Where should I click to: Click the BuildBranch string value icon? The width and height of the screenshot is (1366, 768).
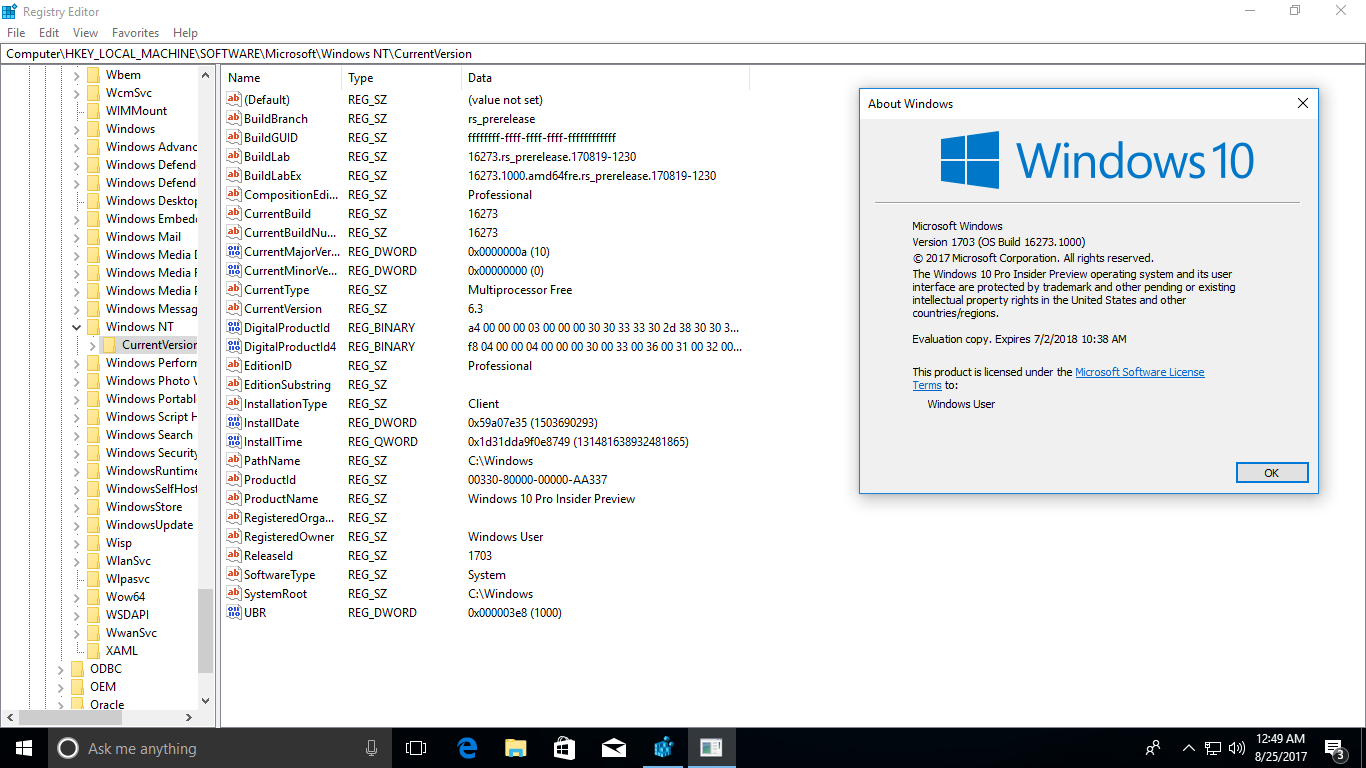click(234, 118)
